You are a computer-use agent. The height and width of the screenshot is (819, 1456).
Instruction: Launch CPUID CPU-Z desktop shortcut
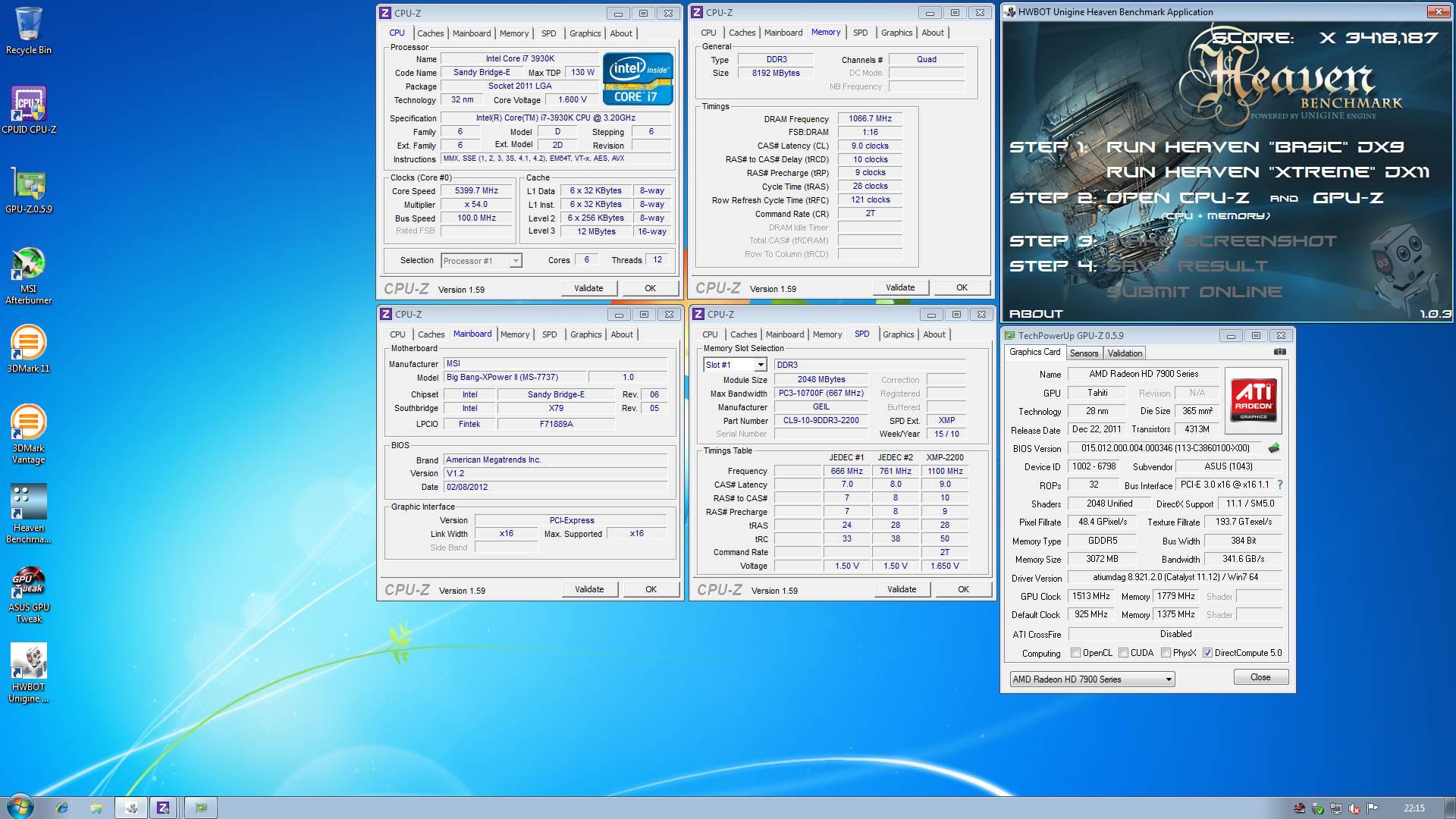(x=29, y=110)
